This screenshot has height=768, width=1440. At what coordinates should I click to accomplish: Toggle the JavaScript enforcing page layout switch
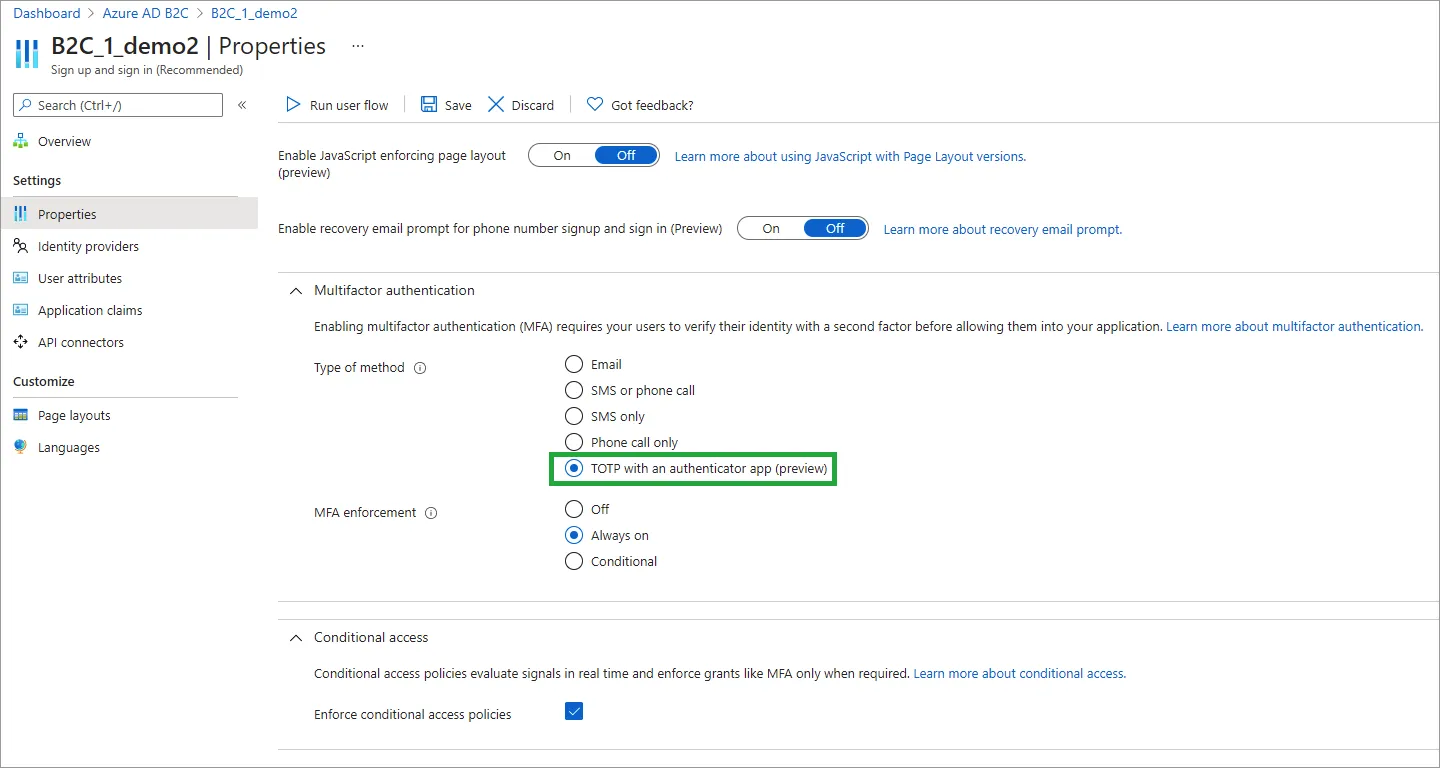593,156
